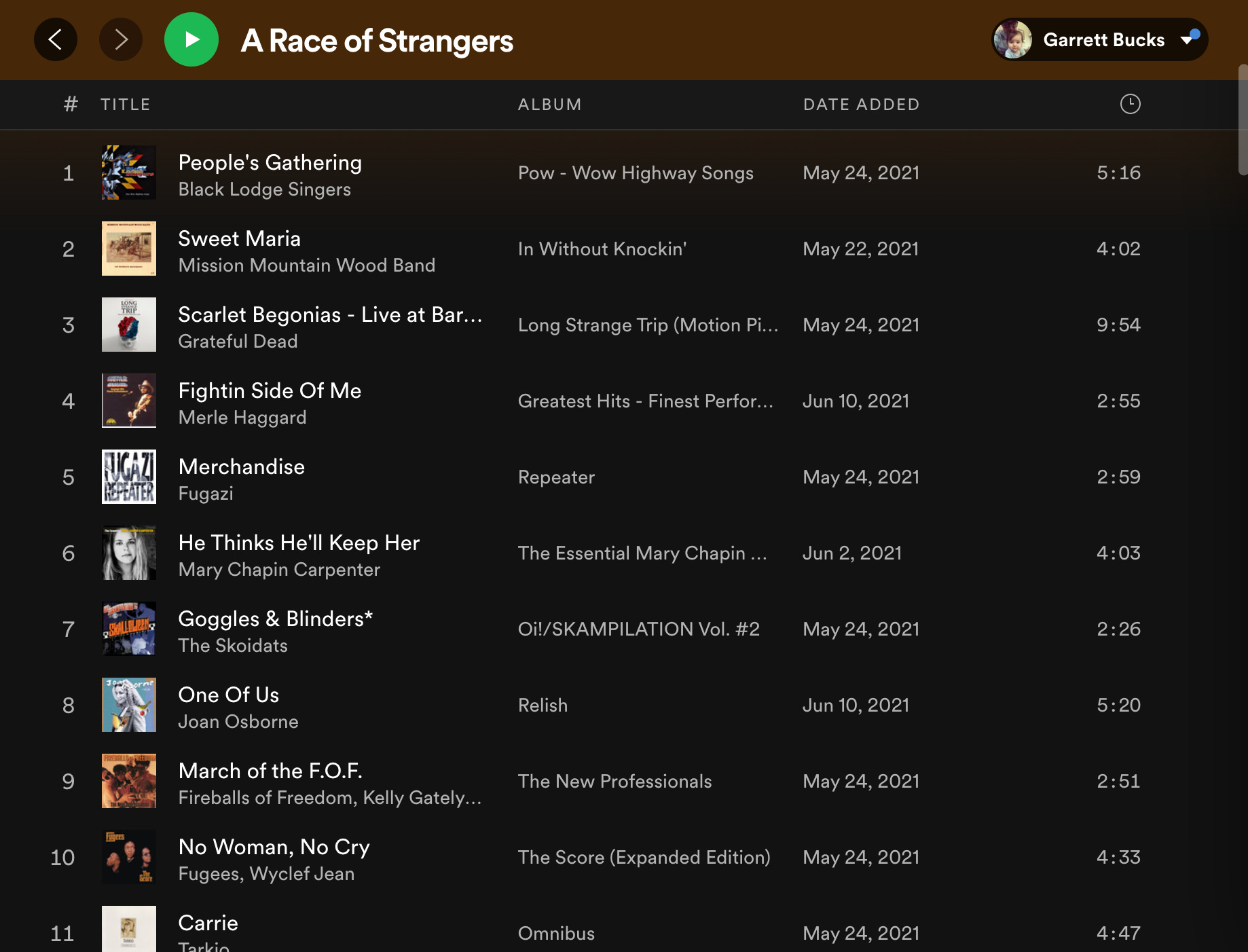Select the track Goggles & Blinders*

[275, 619]
